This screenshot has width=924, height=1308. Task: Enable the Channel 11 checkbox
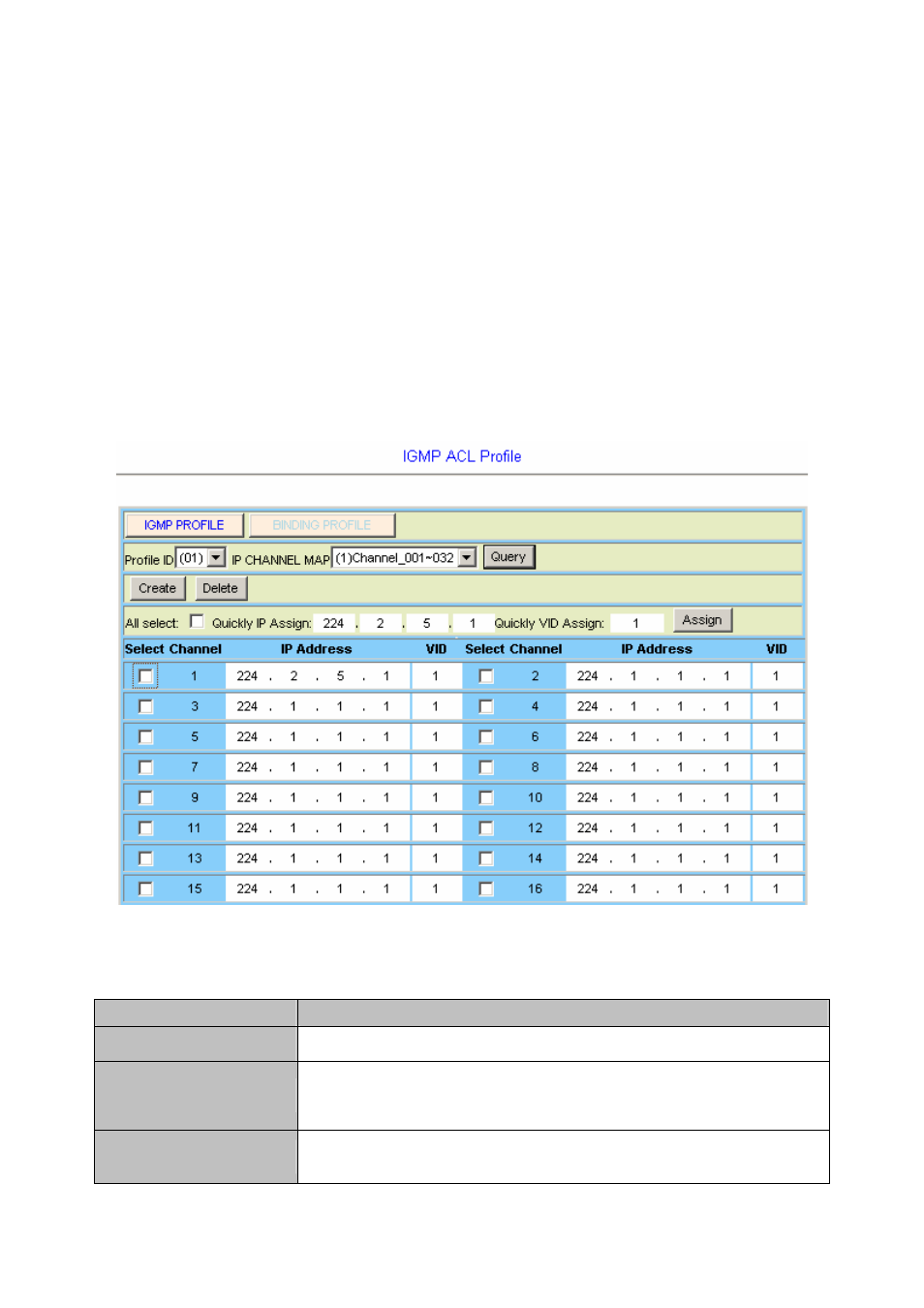[145, 828]
